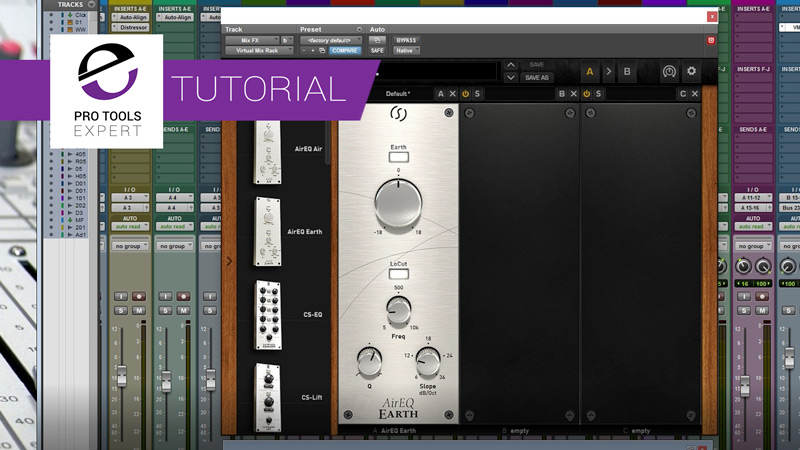Click the SAVE preset button
Image resolution: width=800 pixels, height=450 pixels.
pyautogui.click(x=537, y=65)
